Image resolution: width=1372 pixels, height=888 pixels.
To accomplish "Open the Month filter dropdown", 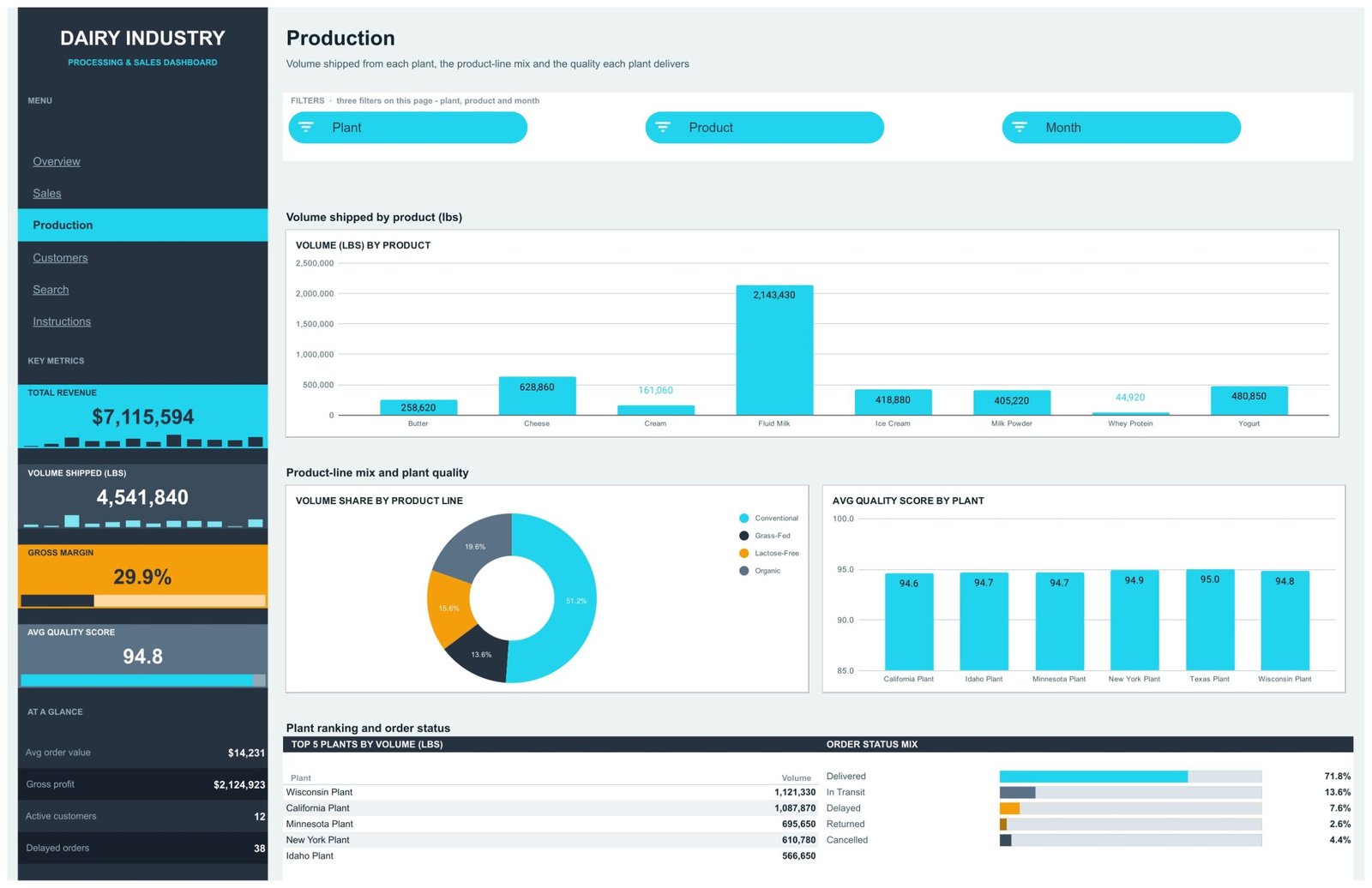I will click(x=1122, y=128).
